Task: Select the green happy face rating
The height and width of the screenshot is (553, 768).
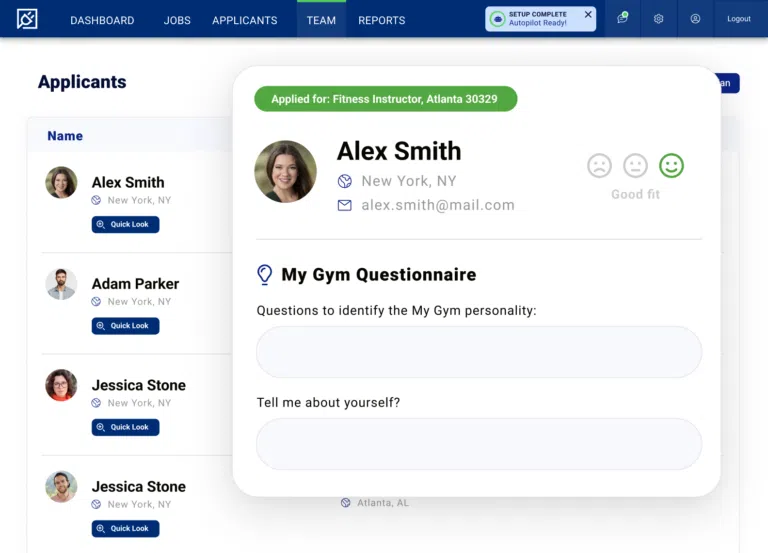Action: pos(672,165)
